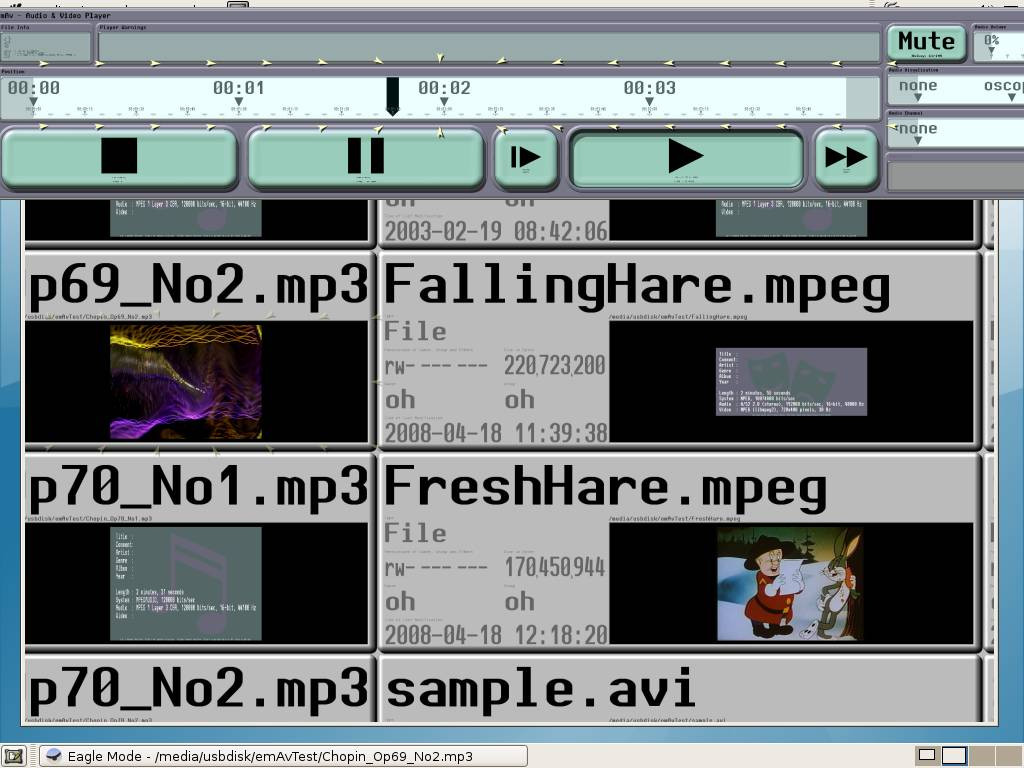Viewport: 1024px width, 768px height.
Task: Open the FallingHare.mpeg info thumbnail with masks
Action: tap(792, 381)
